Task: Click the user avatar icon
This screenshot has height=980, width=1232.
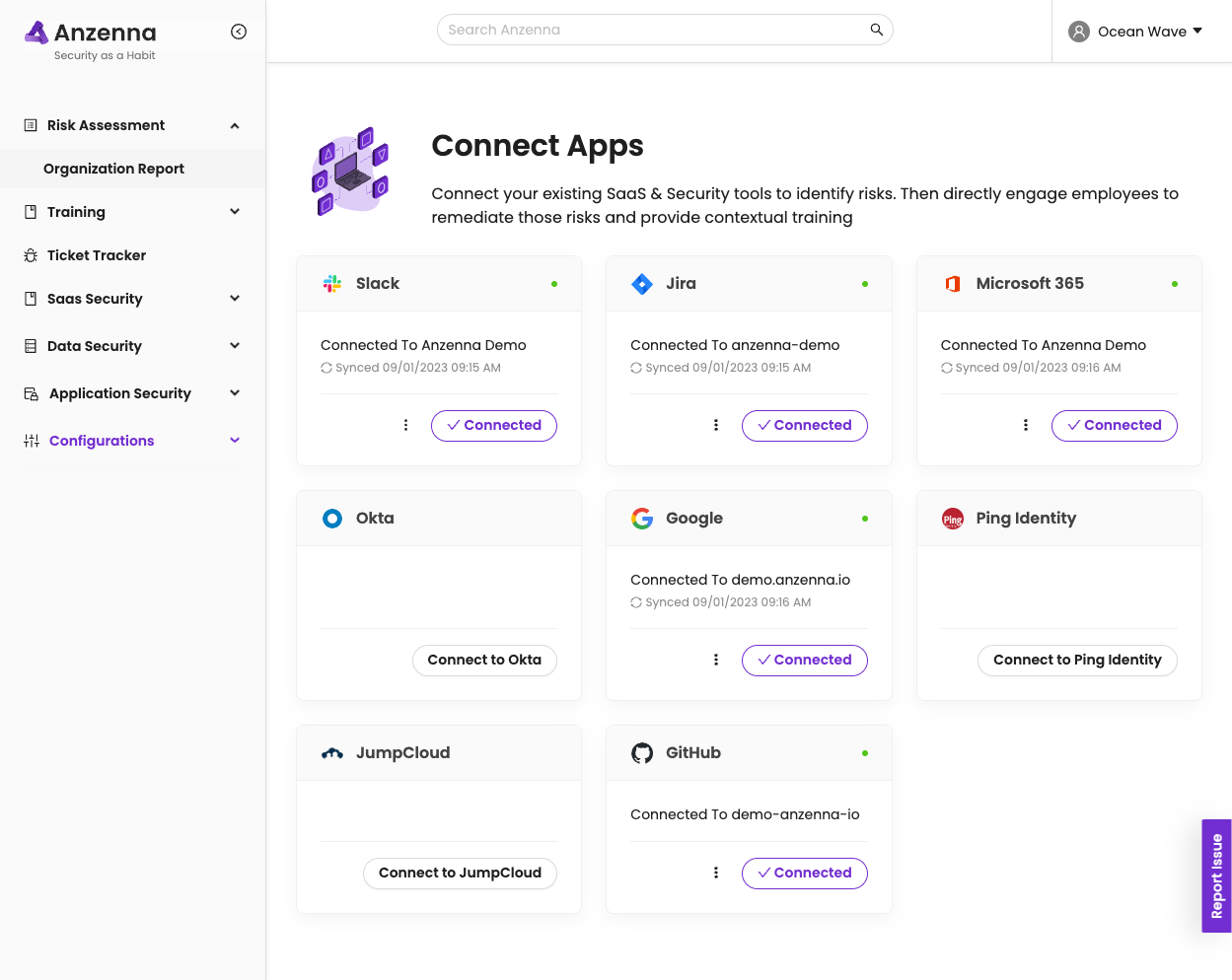Action: coord(1079,32)
